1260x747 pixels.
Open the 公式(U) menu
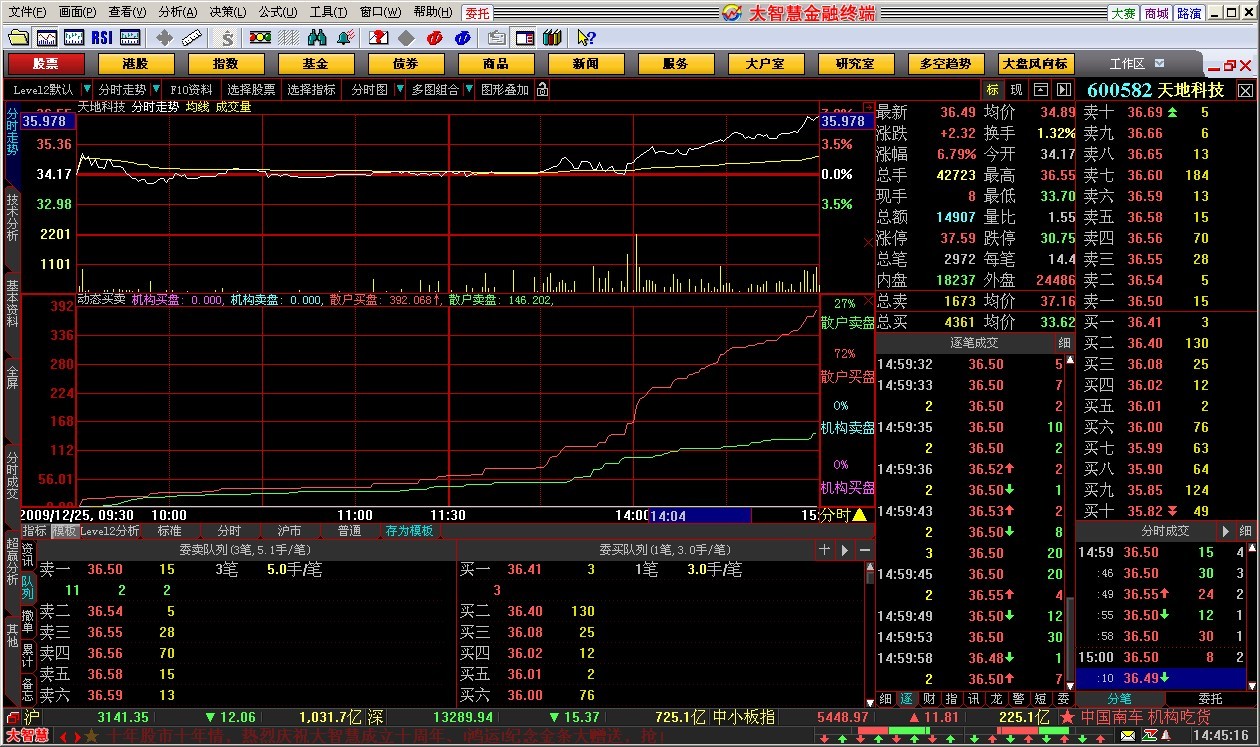(x=278, y=13)
